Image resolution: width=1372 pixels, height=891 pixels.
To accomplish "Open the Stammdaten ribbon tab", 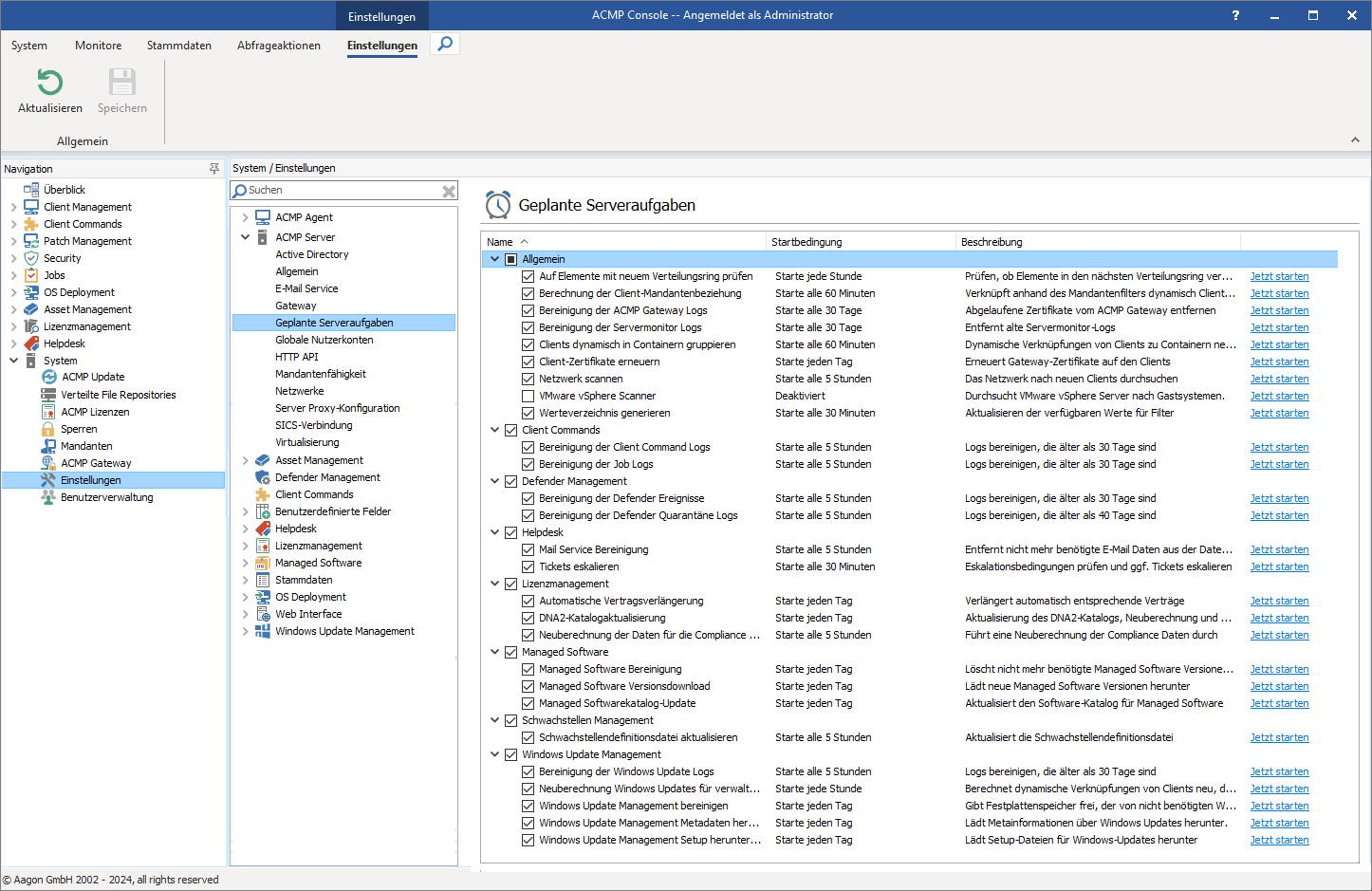I will [x=178, y=46].
